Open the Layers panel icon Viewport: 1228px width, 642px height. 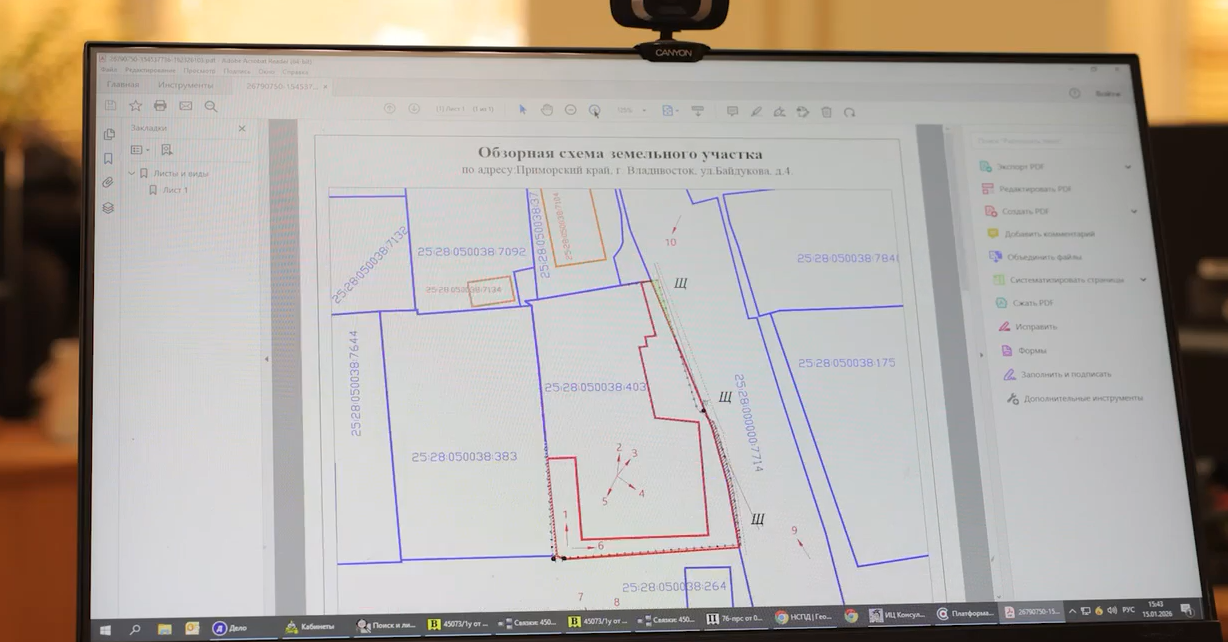[108, 208]
